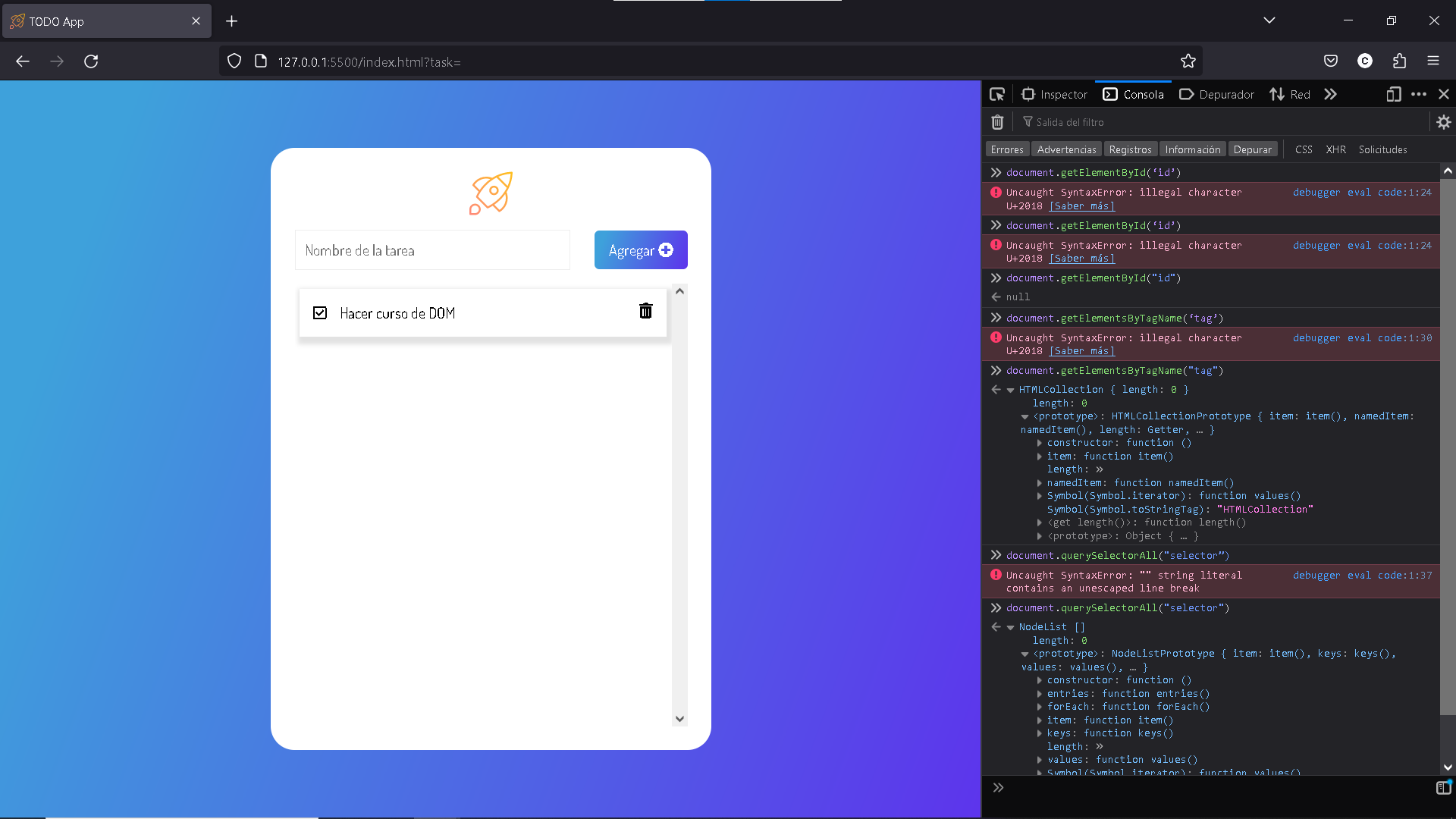Toggle the Depurar filter
This screenshot has width=1456, height=819.
(1252, 149)
